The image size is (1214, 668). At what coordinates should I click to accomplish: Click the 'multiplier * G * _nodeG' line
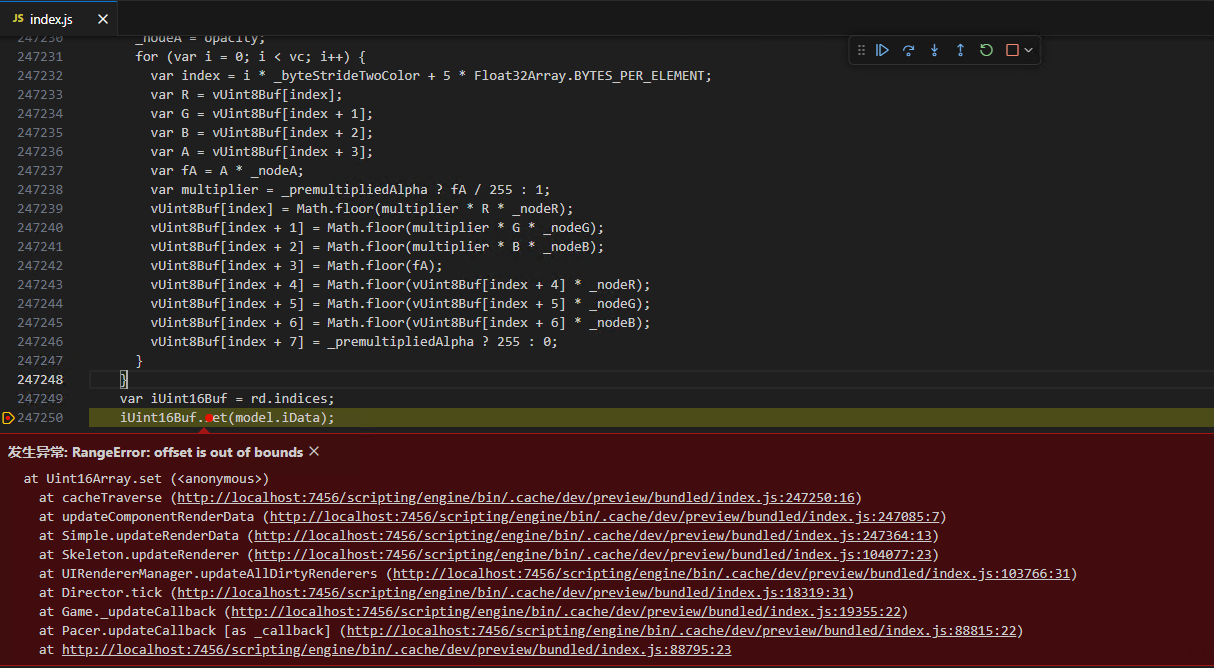click(378, 228)
